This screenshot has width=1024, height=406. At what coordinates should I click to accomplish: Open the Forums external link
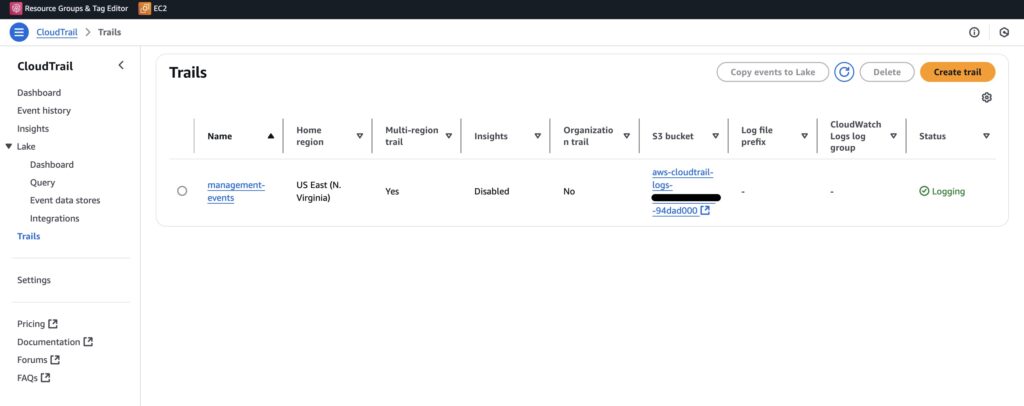point(39,360)
